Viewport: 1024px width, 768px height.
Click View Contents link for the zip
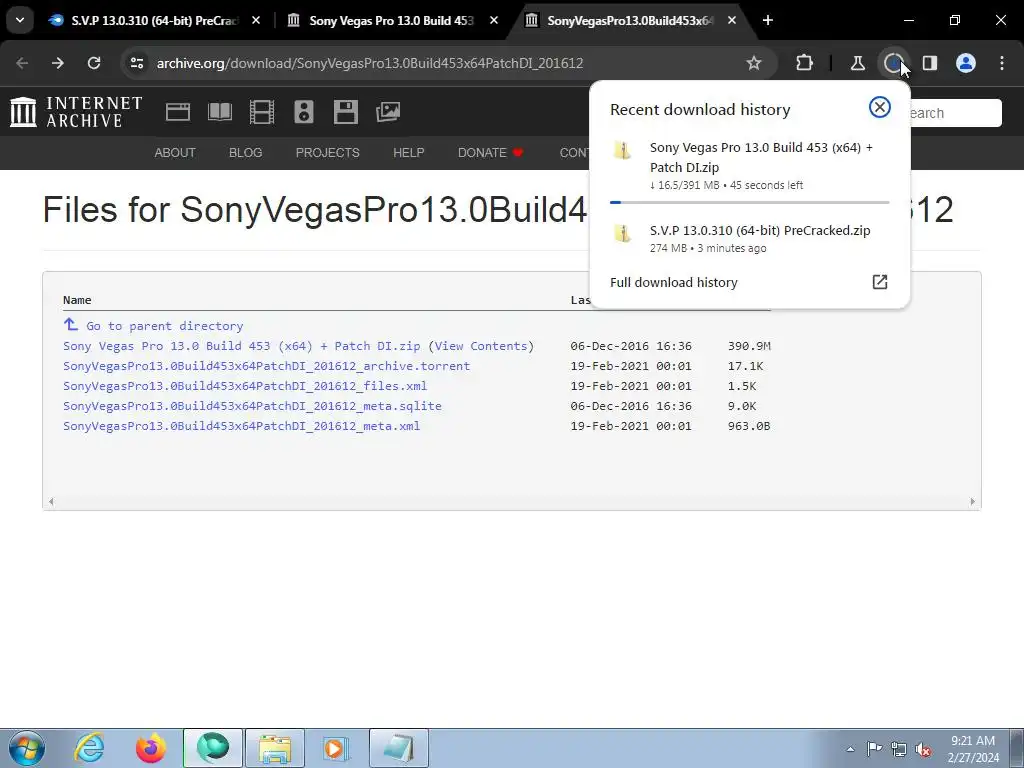481,345
